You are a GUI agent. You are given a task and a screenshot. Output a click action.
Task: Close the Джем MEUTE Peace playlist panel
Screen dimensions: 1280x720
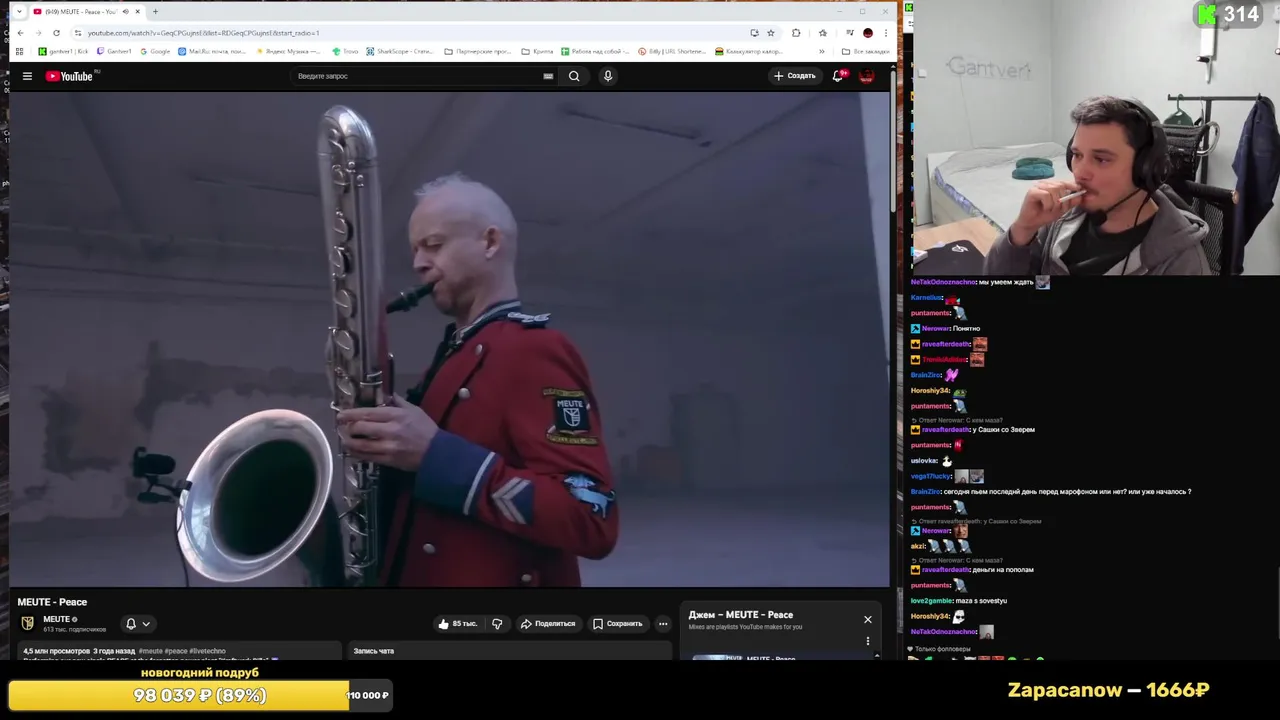(868, 620)
